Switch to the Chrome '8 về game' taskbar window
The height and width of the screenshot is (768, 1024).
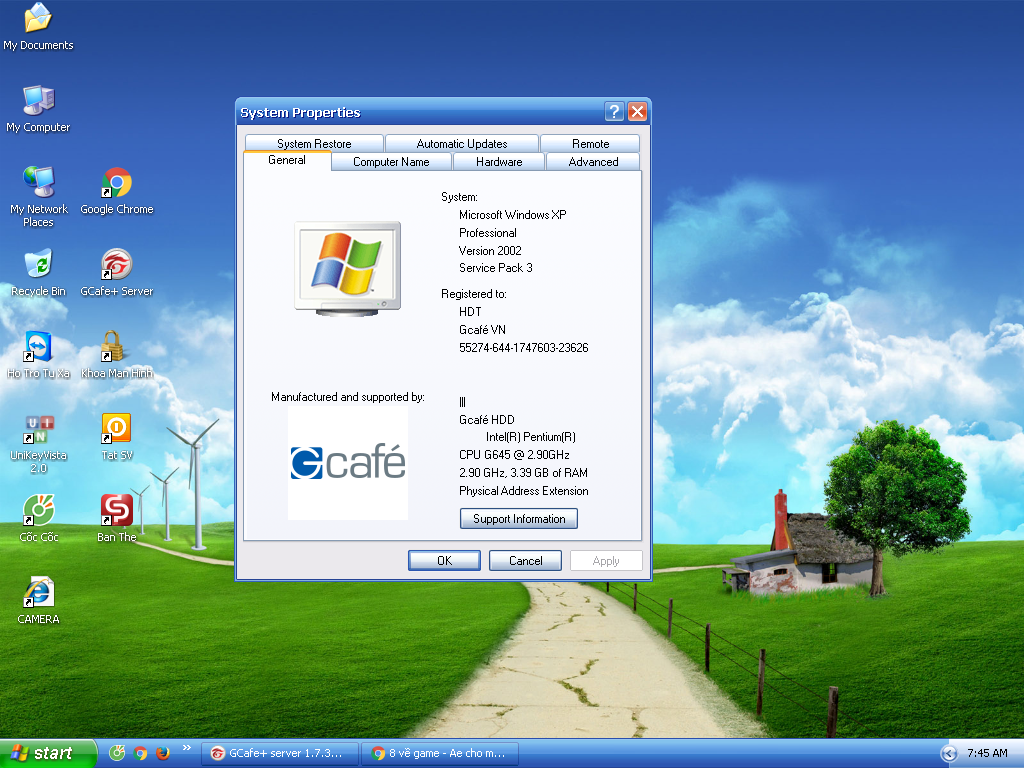click(x=440, y=753)
